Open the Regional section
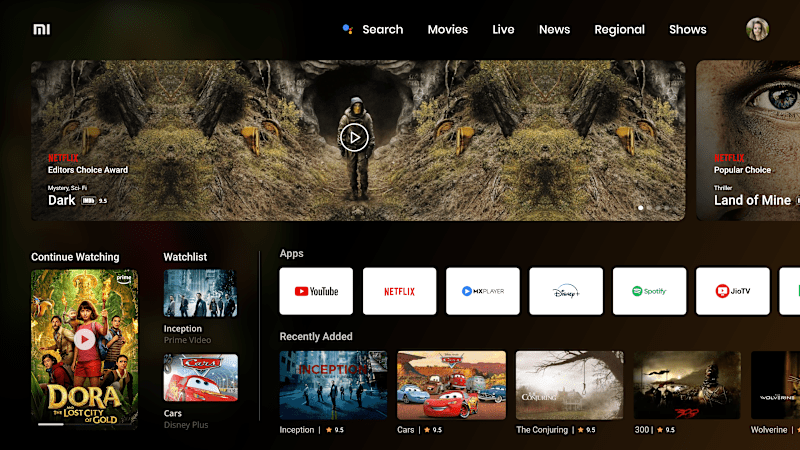The width and height of the screenshot is (800, 450). (x=619, y=30)
